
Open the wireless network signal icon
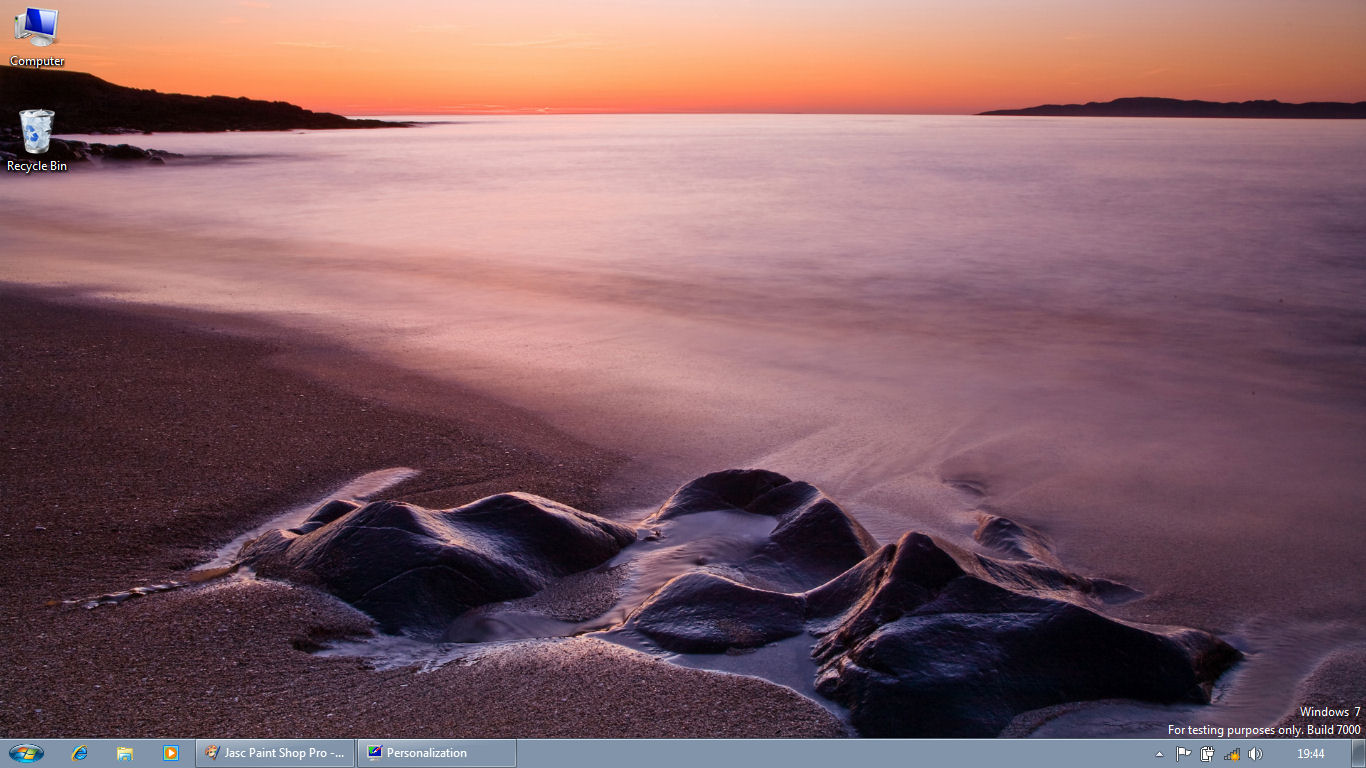(1232, 754)
